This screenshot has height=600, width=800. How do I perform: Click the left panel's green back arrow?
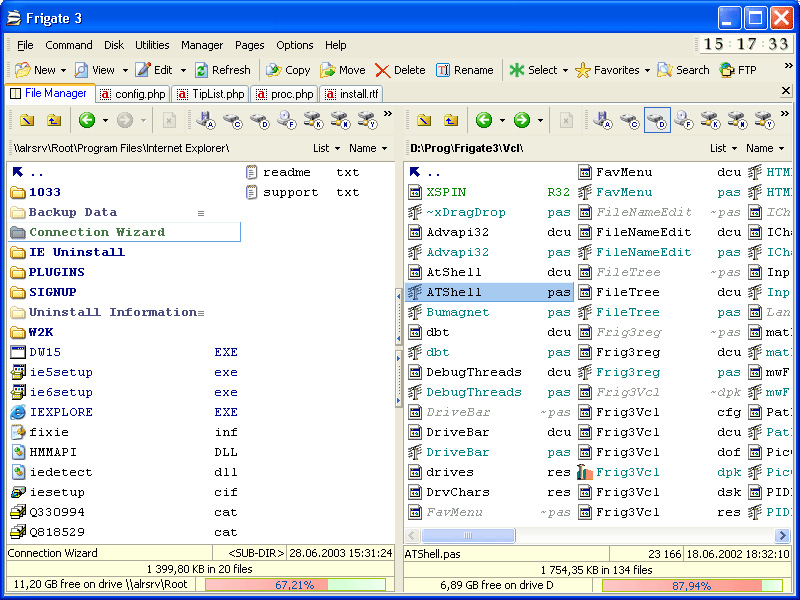[x=86, y=120]
